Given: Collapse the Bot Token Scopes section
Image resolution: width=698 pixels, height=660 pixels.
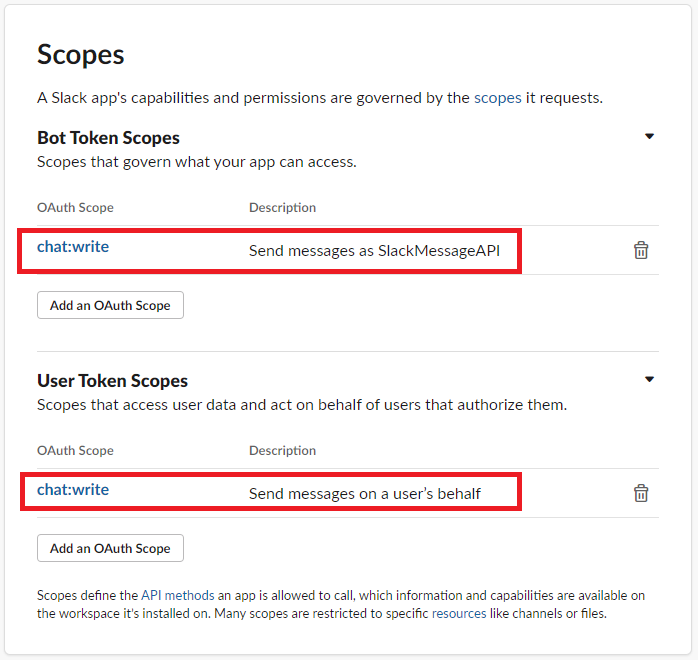Looking at the screenshot, I should (649, 136).
